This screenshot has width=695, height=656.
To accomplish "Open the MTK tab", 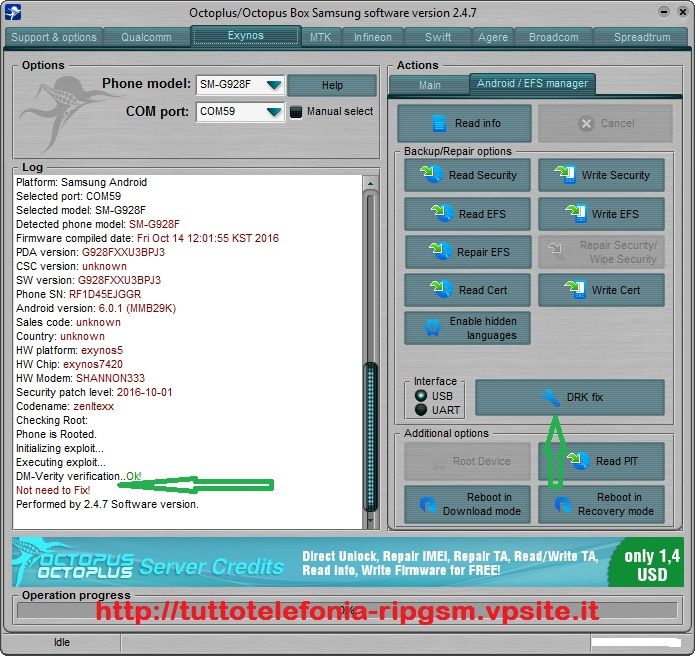I will [320, 37].
